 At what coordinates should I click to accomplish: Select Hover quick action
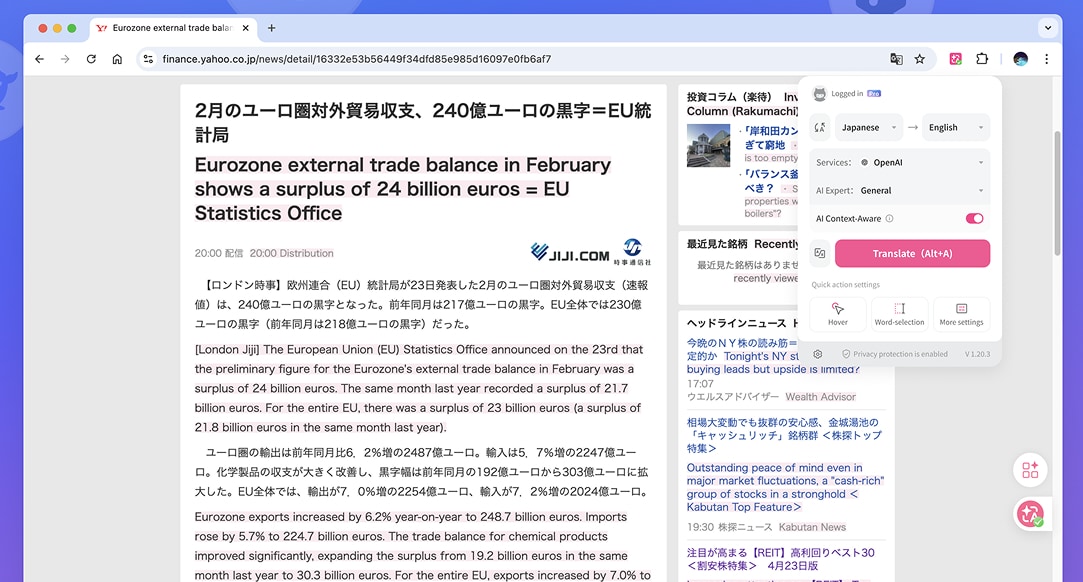838,314
